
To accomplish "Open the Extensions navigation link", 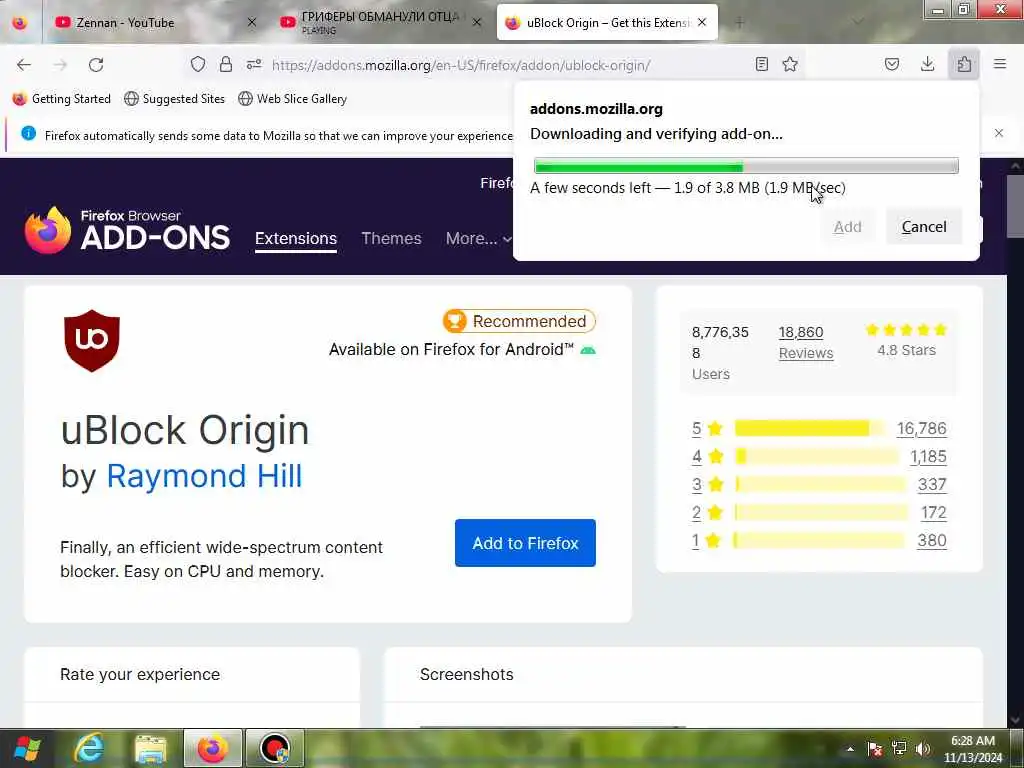I will coord(296,238).
